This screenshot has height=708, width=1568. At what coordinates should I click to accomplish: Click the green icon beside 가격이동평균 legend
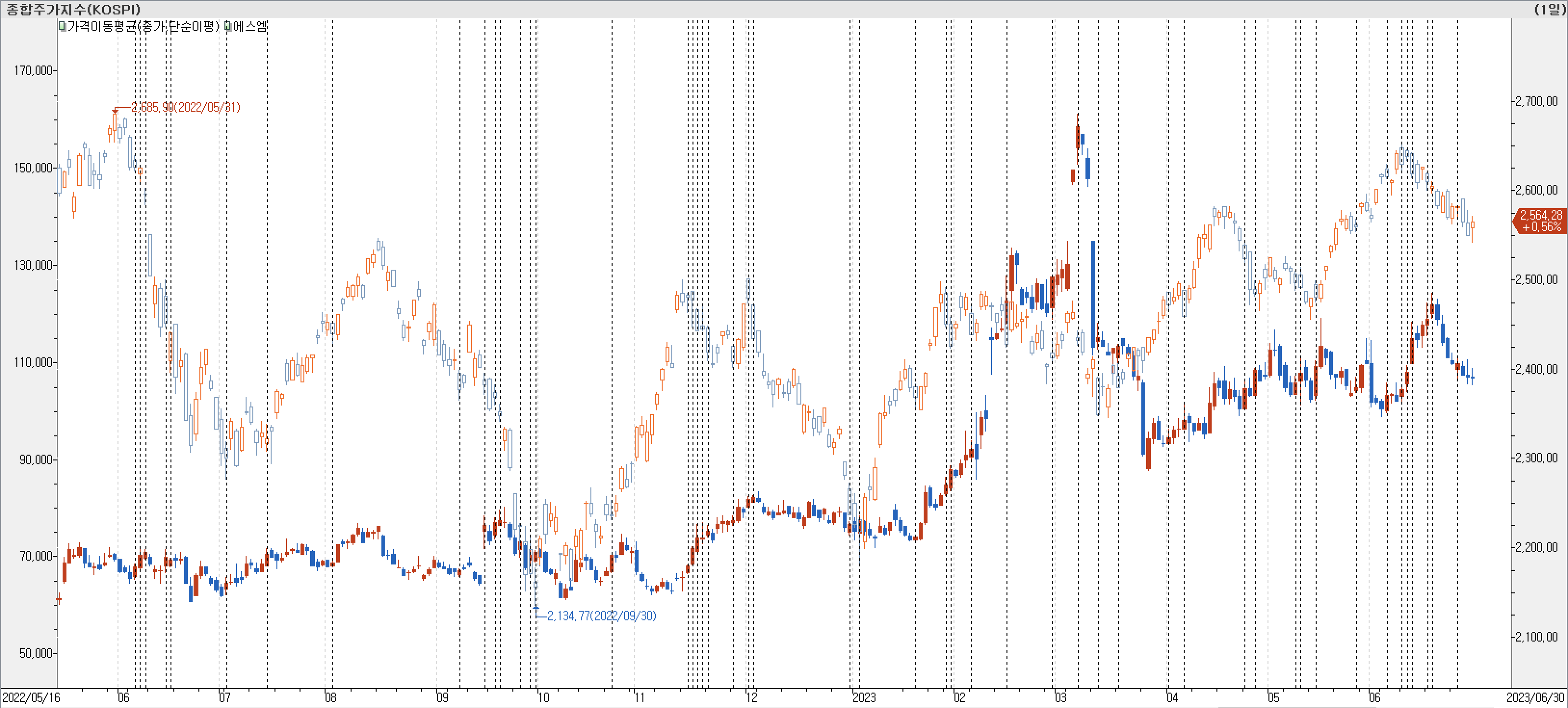click(x=62, y=26)
